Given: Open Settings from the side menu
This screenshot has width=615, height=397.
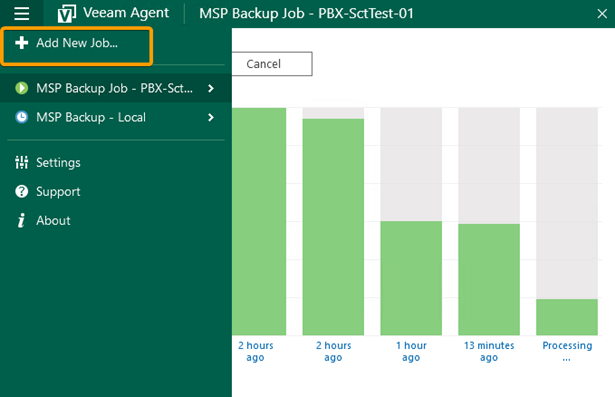Looking at the screenshot, I should pos(58,162).
